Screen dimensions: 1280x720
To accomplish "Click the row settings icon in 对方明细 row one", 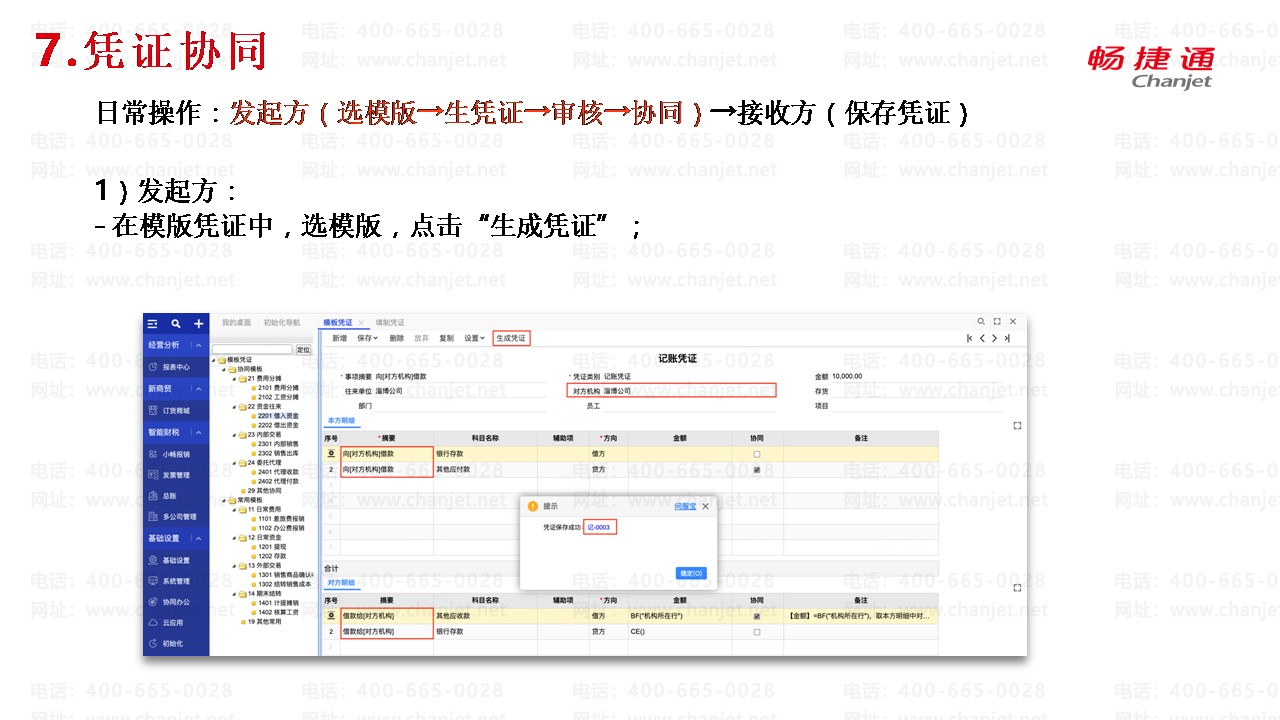I will pyautogui.click(x=331, y=617).
